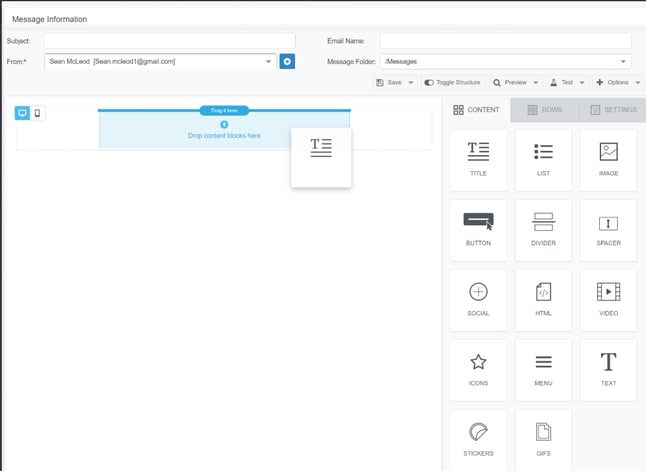Switch to desktop preview mode

tap(23, 113)
